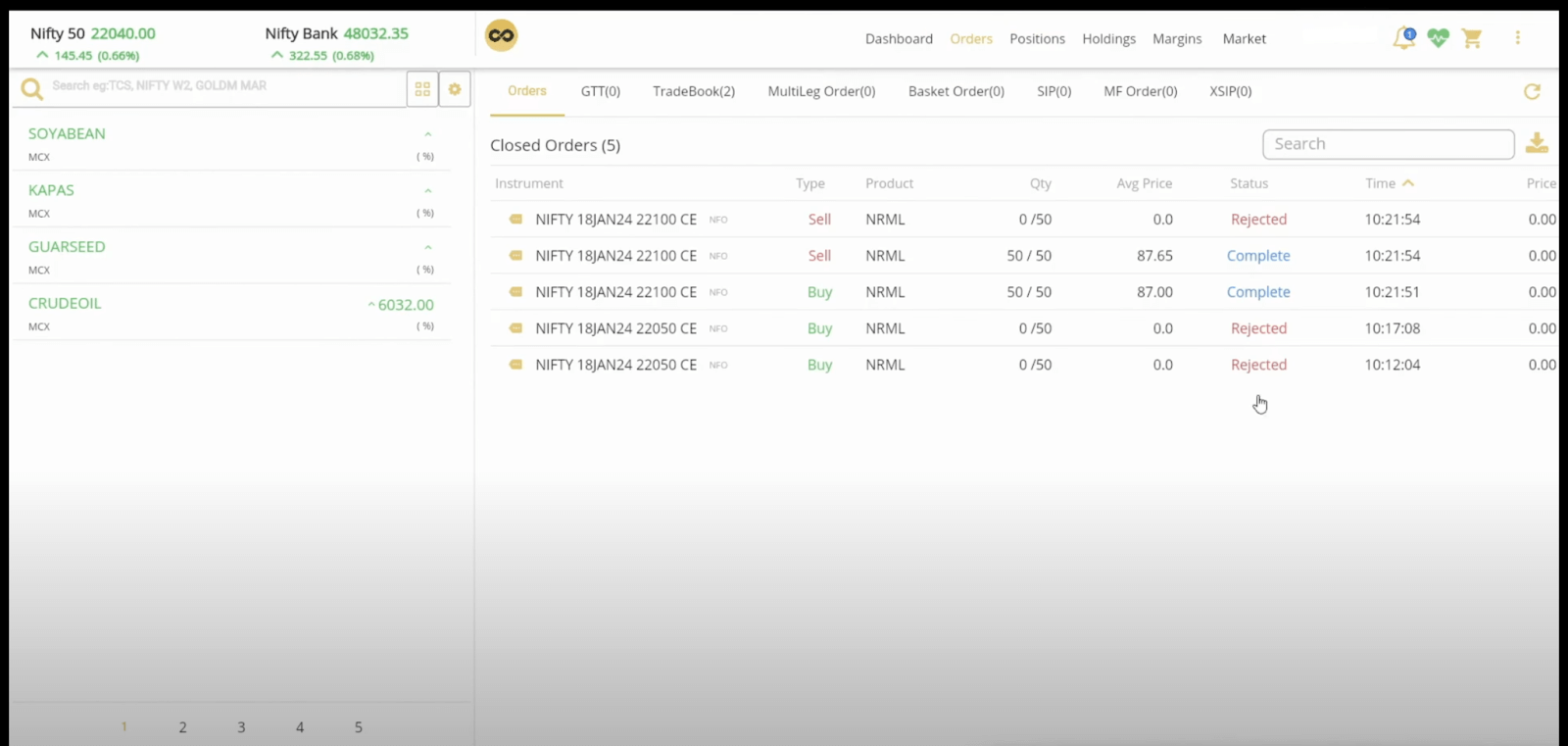
Task: Click the notification bell icon
Action: coord(1403,38)
